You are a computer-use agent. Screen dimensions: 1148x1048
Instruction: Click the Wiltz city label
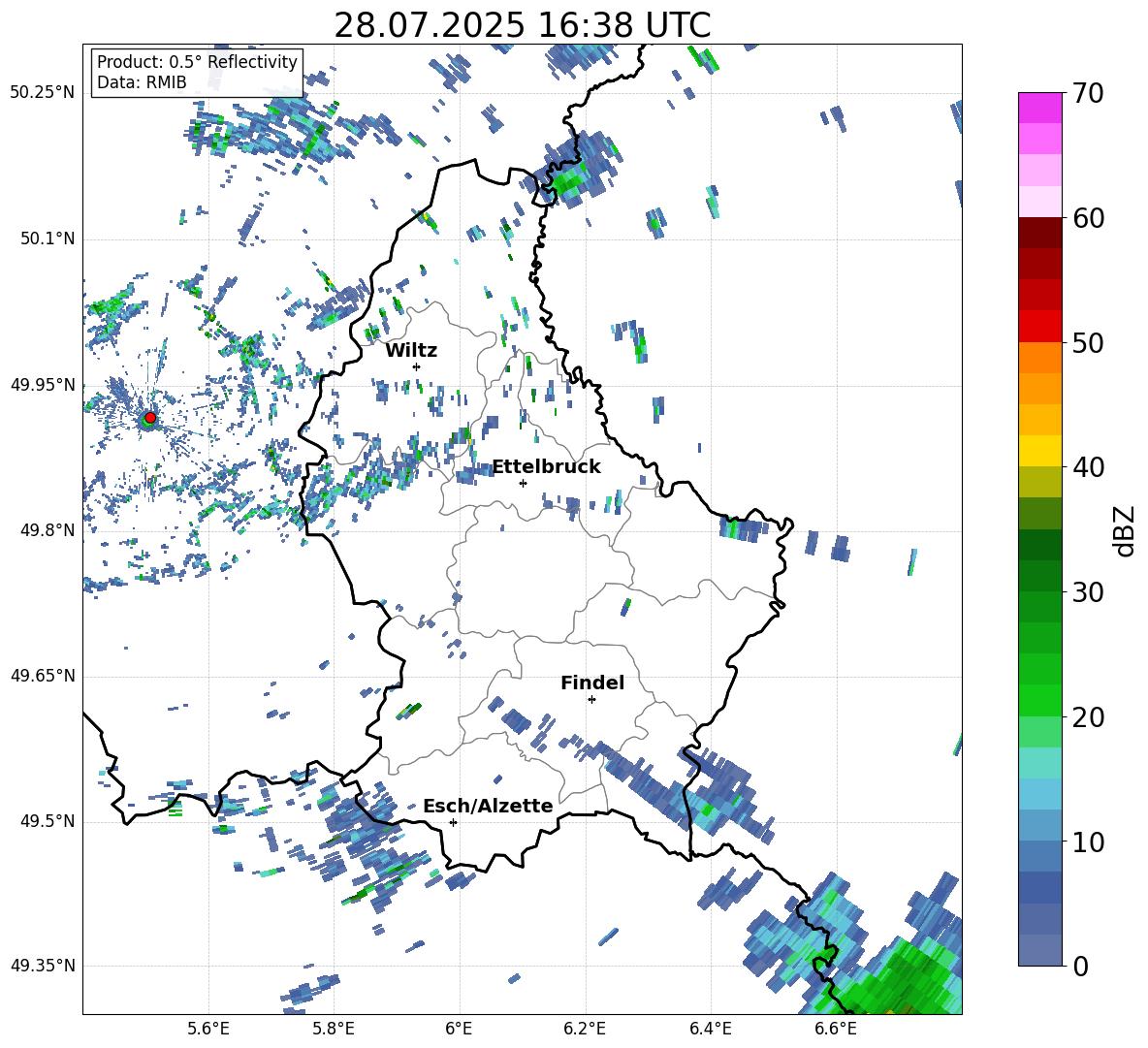pos(411,351)
